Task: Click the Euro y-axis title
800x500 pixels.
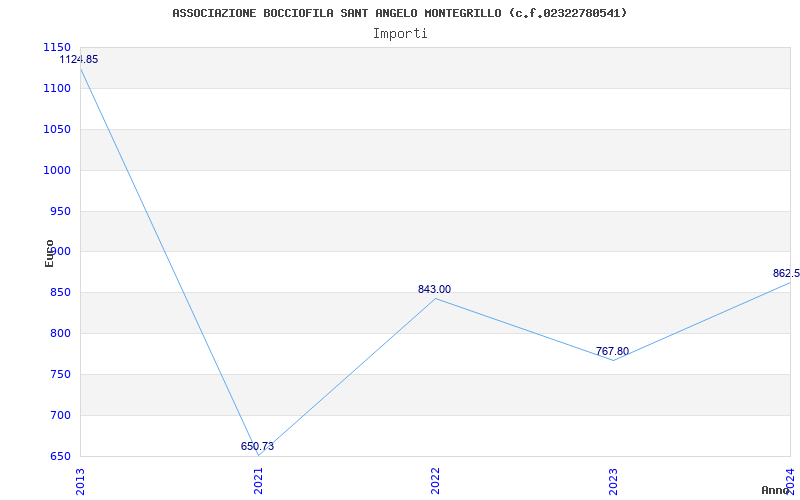Action: pyautogui.click(x=49, y=253)
